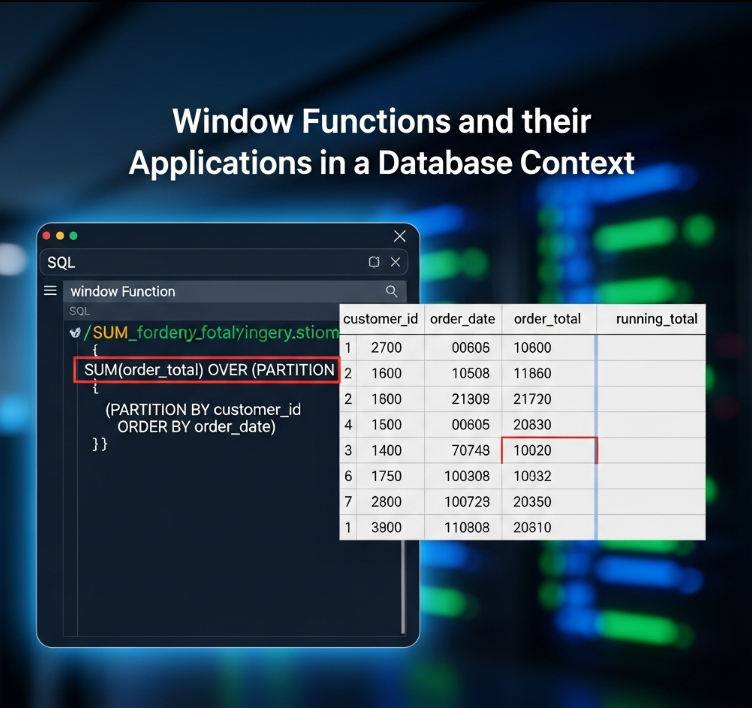The image size is (752, 708).
Task: Click the green window dot
Action: pyautogui.click(x=73, y=236)
